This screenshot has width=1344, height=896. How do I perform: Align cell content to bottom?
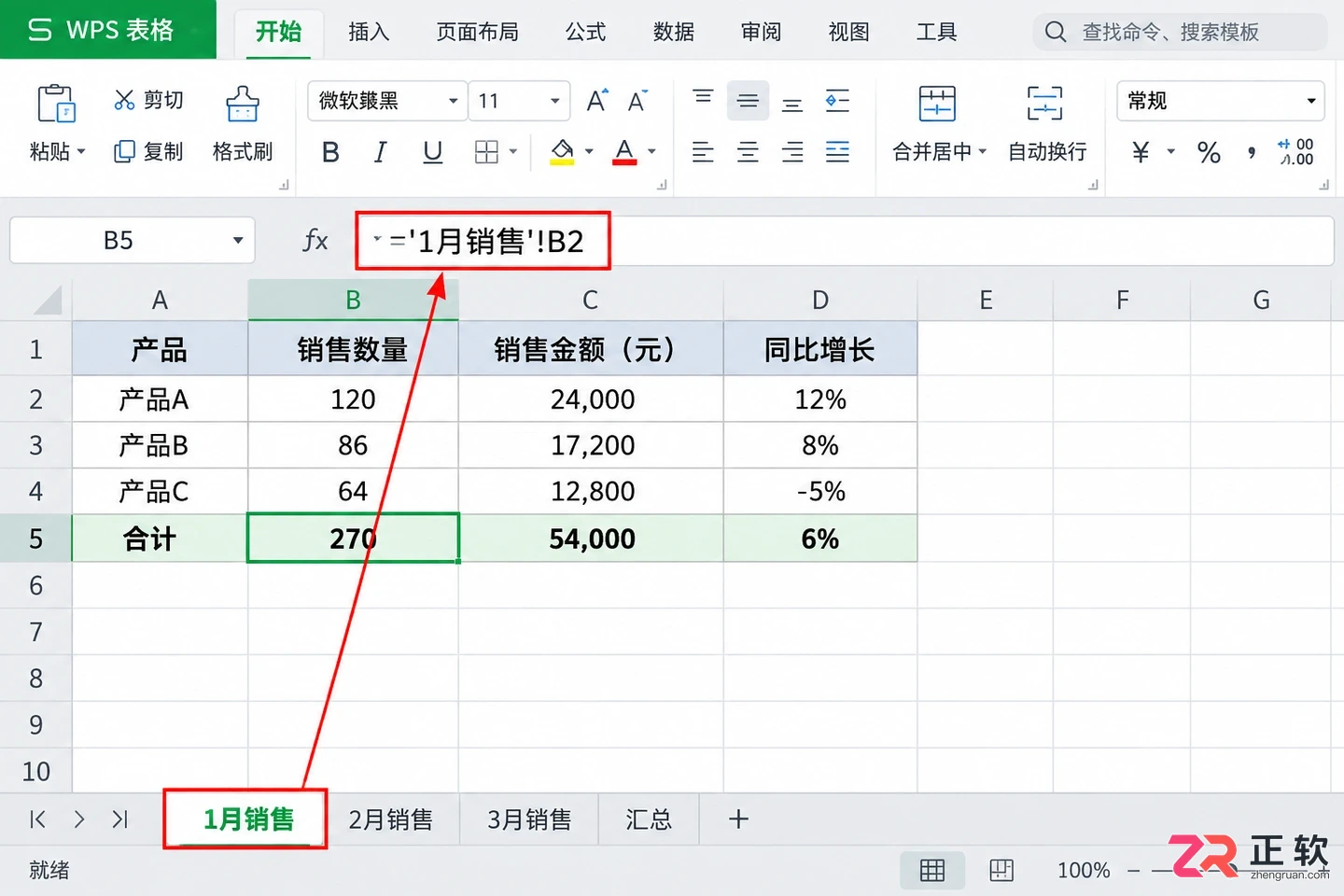792,105
